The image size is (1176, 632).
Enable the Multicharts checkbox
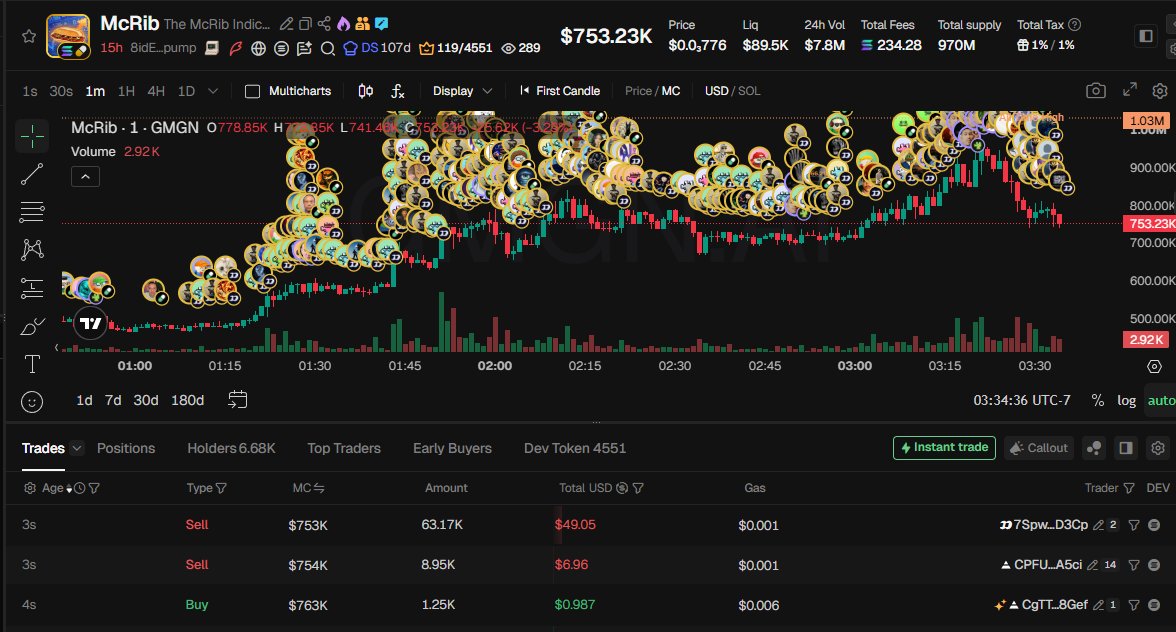(253, 91)
